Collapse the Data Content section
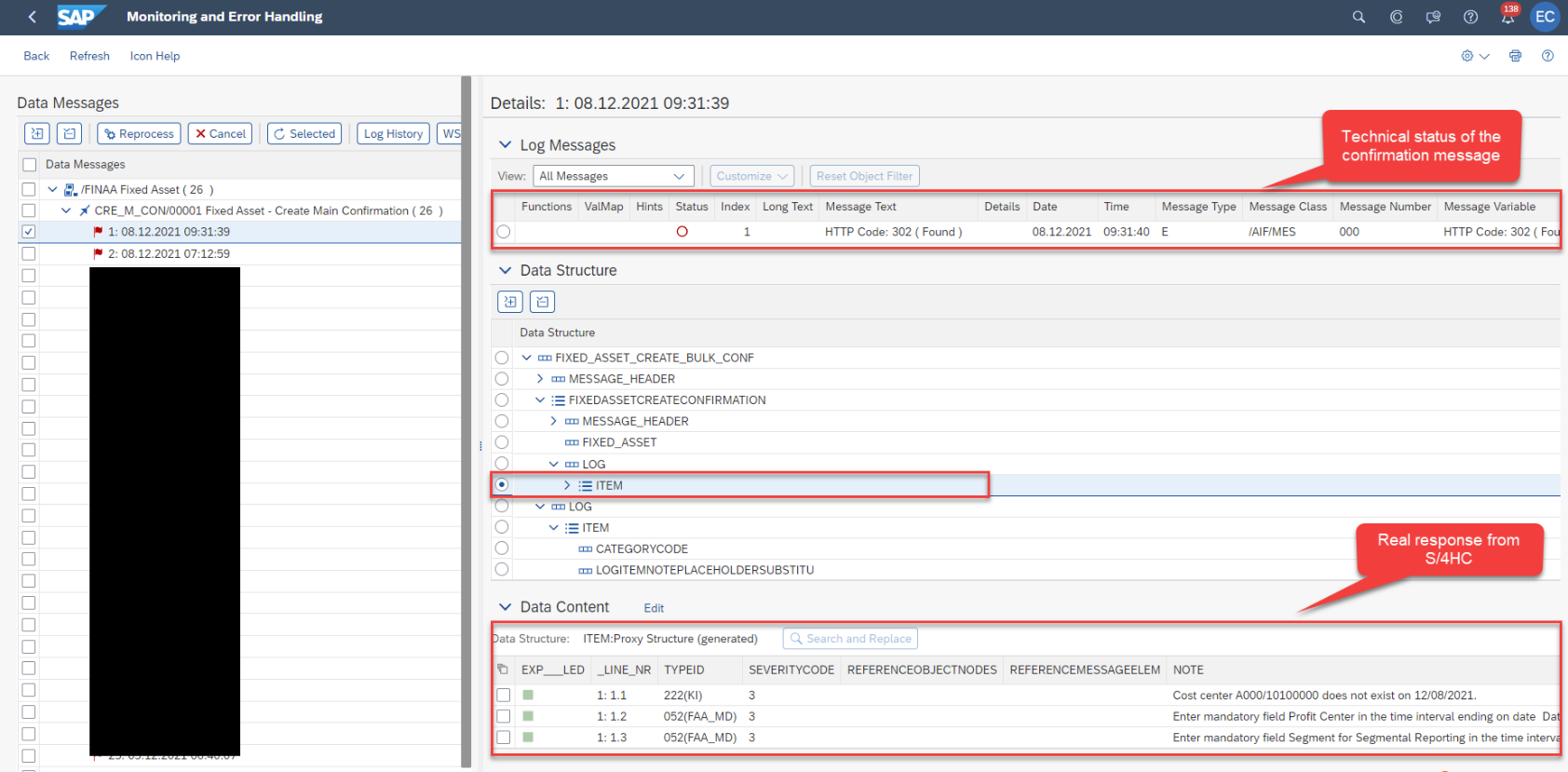This screenshot has width=1568, height=772. 506,606
